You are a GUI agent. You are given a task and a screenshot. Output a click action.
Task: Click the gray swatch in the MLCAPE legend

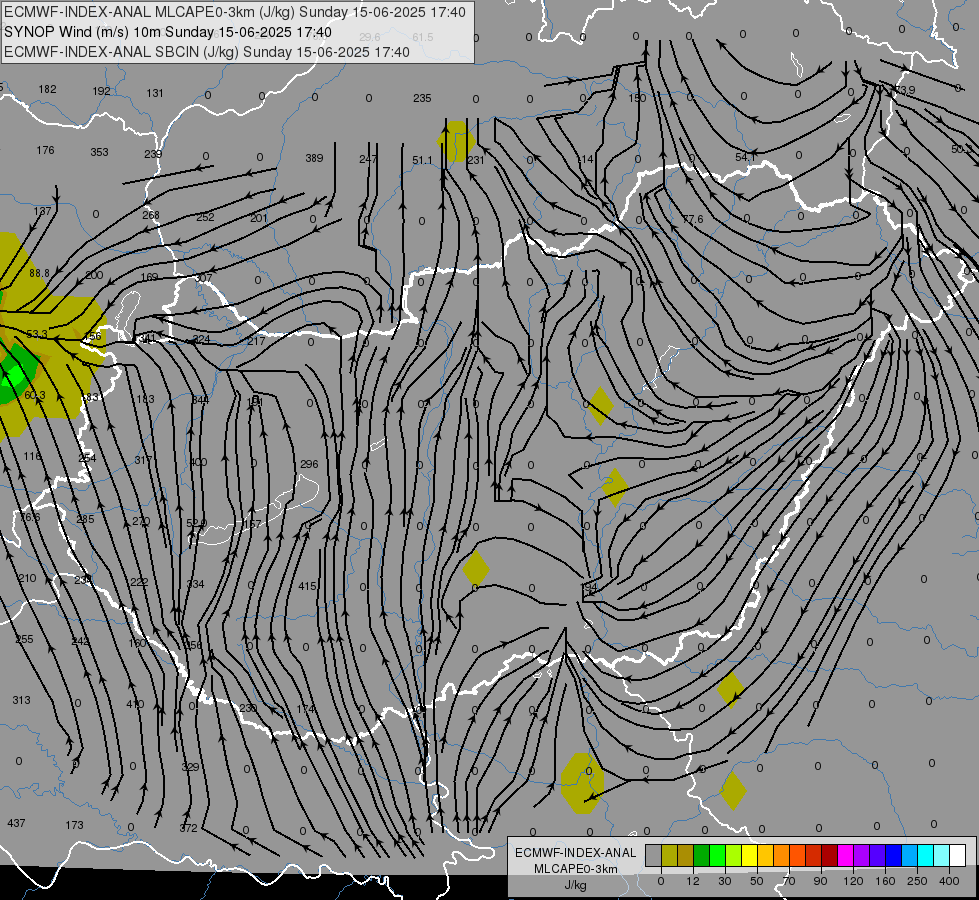654,856
